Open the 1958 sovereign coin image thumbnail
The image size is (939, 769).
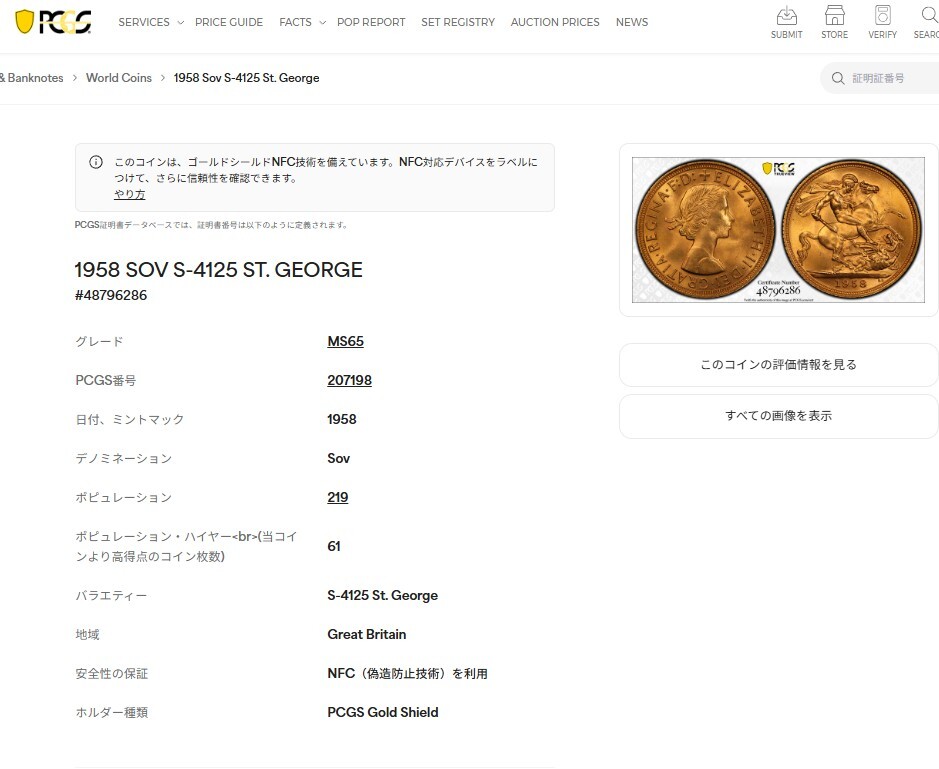[x=779, y=230]
